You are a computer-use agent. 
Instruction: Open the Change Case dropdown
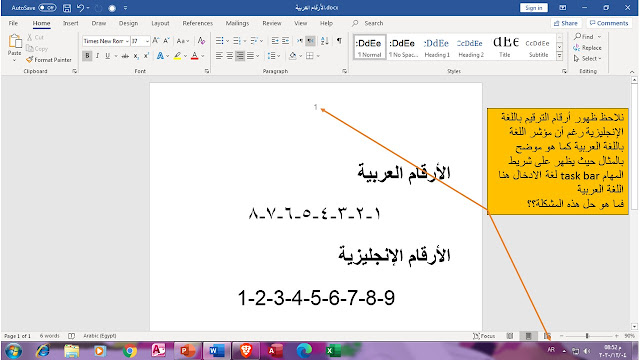tap(182, 41)
